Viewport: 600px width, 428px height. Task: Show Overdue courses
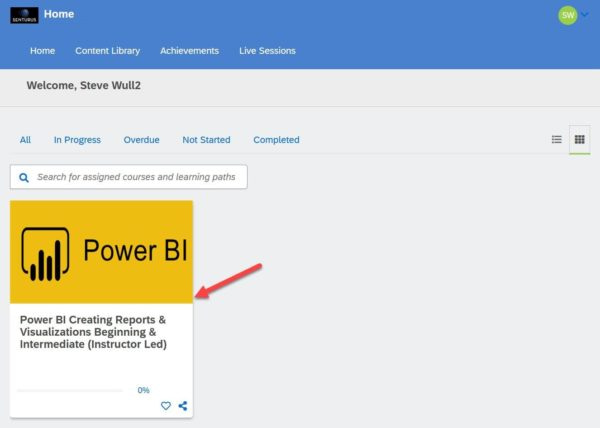point(141,140)
